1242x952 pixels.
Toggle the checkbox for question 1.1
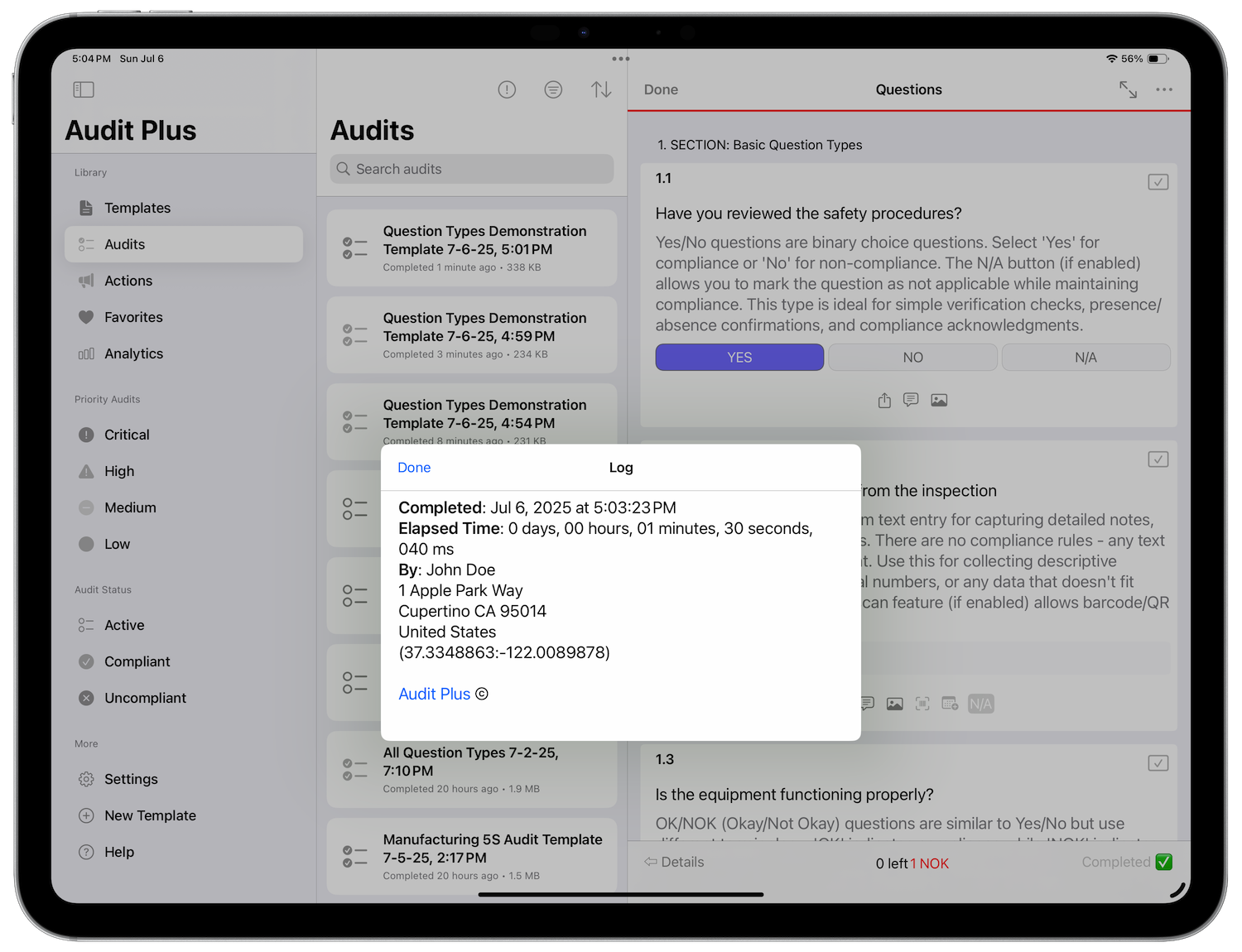pyautogui.click(x=1158, y=182)
